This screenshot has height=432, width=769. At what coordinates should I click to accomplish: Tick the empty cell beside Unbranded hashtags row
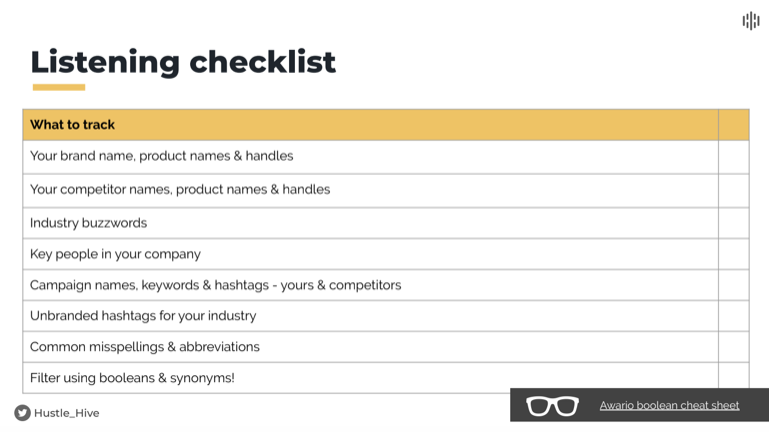[x=733, y=316]
